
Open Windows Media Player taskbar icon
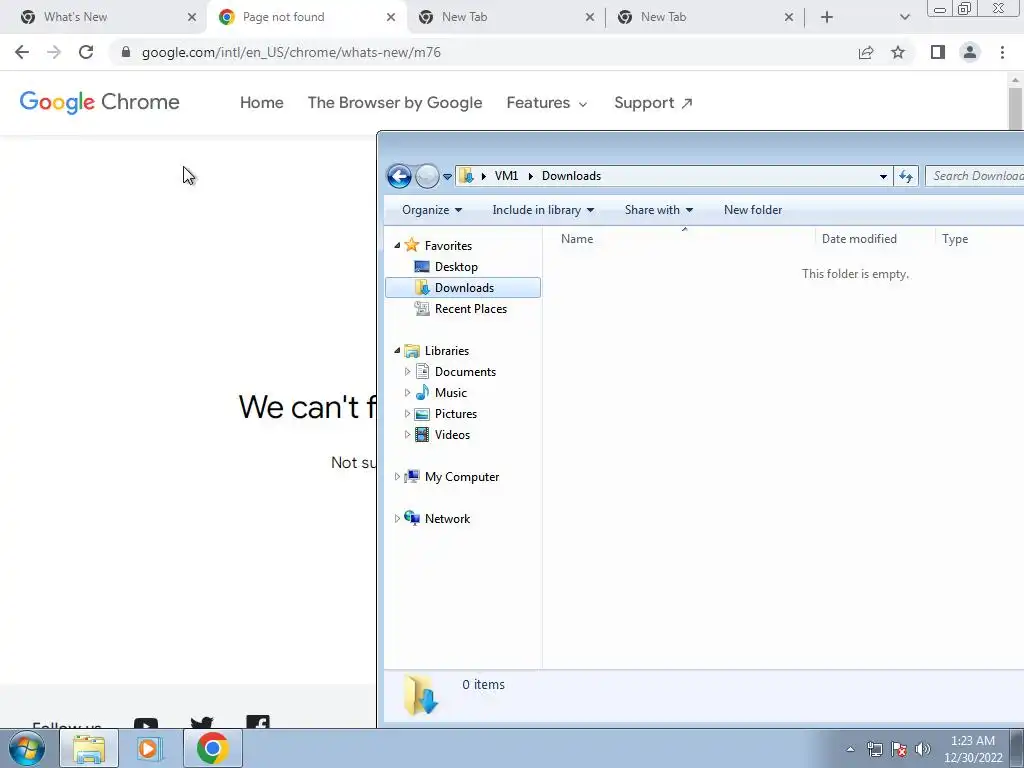click(150, 748)
